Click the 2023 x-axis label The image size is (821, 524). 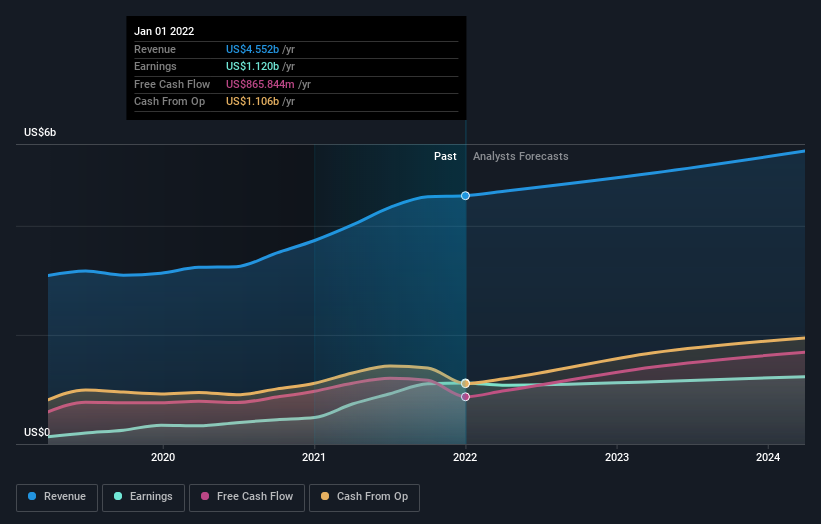[x=617, y=457]
